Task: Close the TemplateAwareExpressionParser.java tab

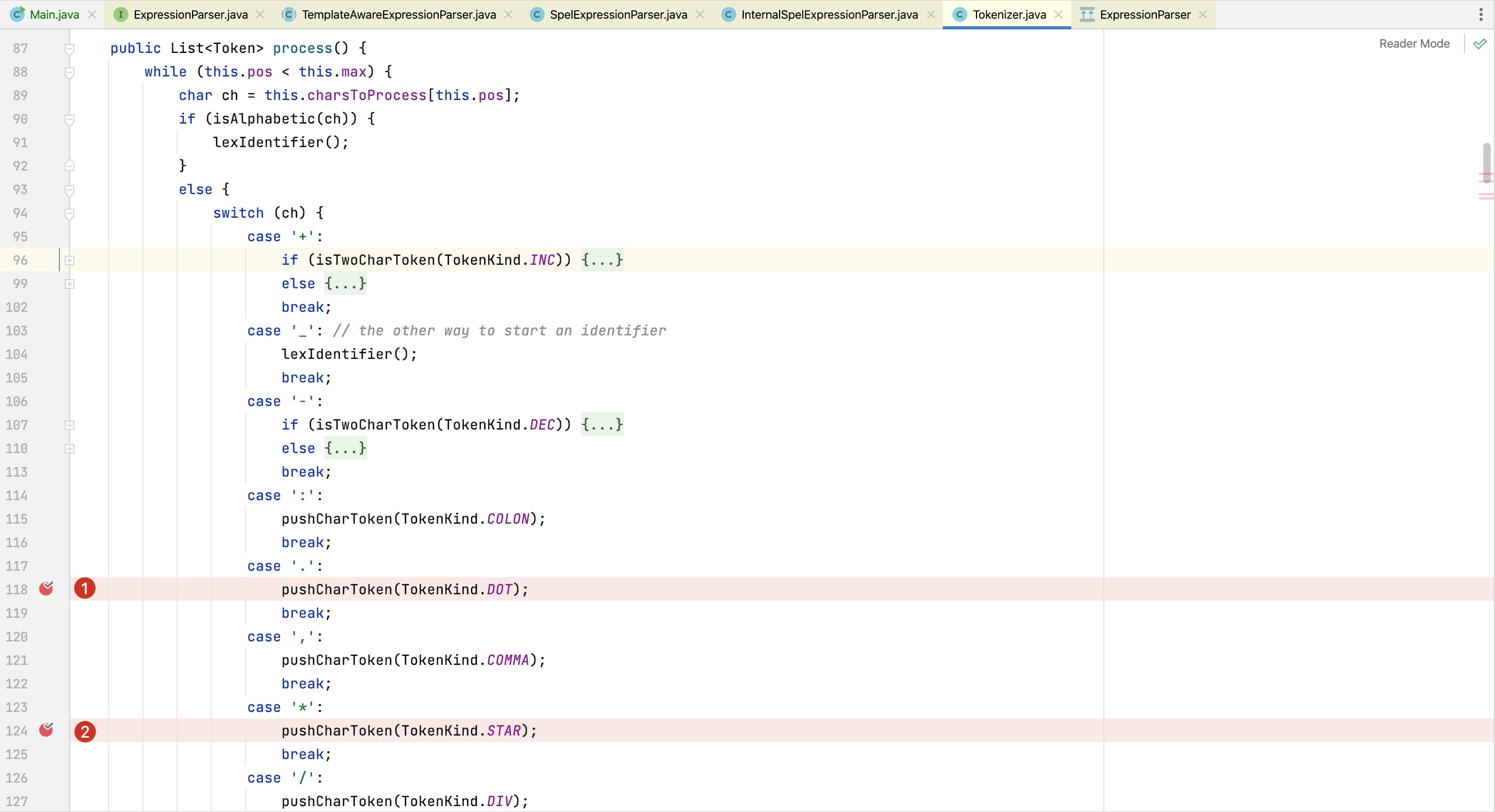Action: (x=508, y=14)
